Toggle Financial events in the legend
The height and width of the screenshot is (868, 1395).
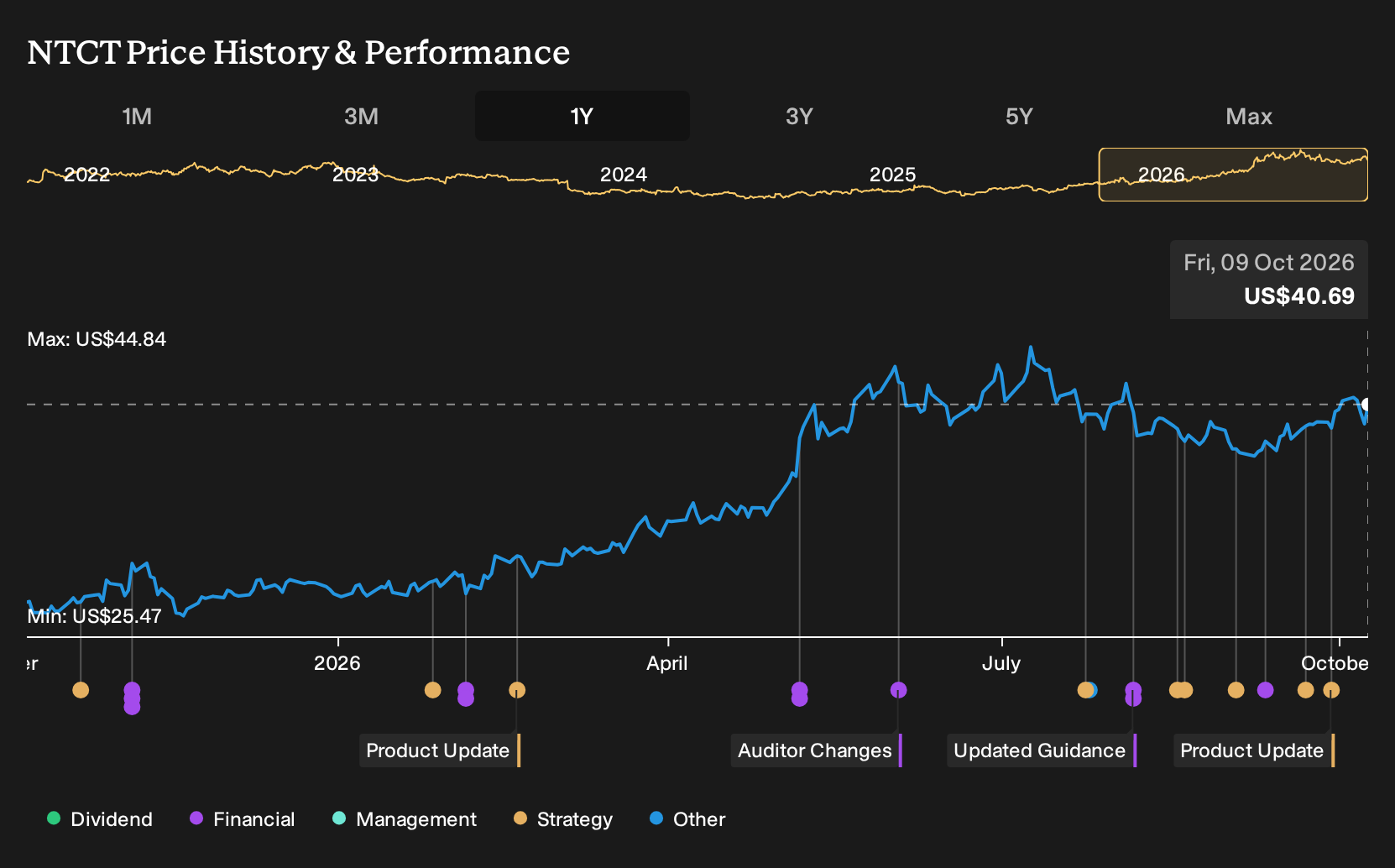[x=243, y=819]
